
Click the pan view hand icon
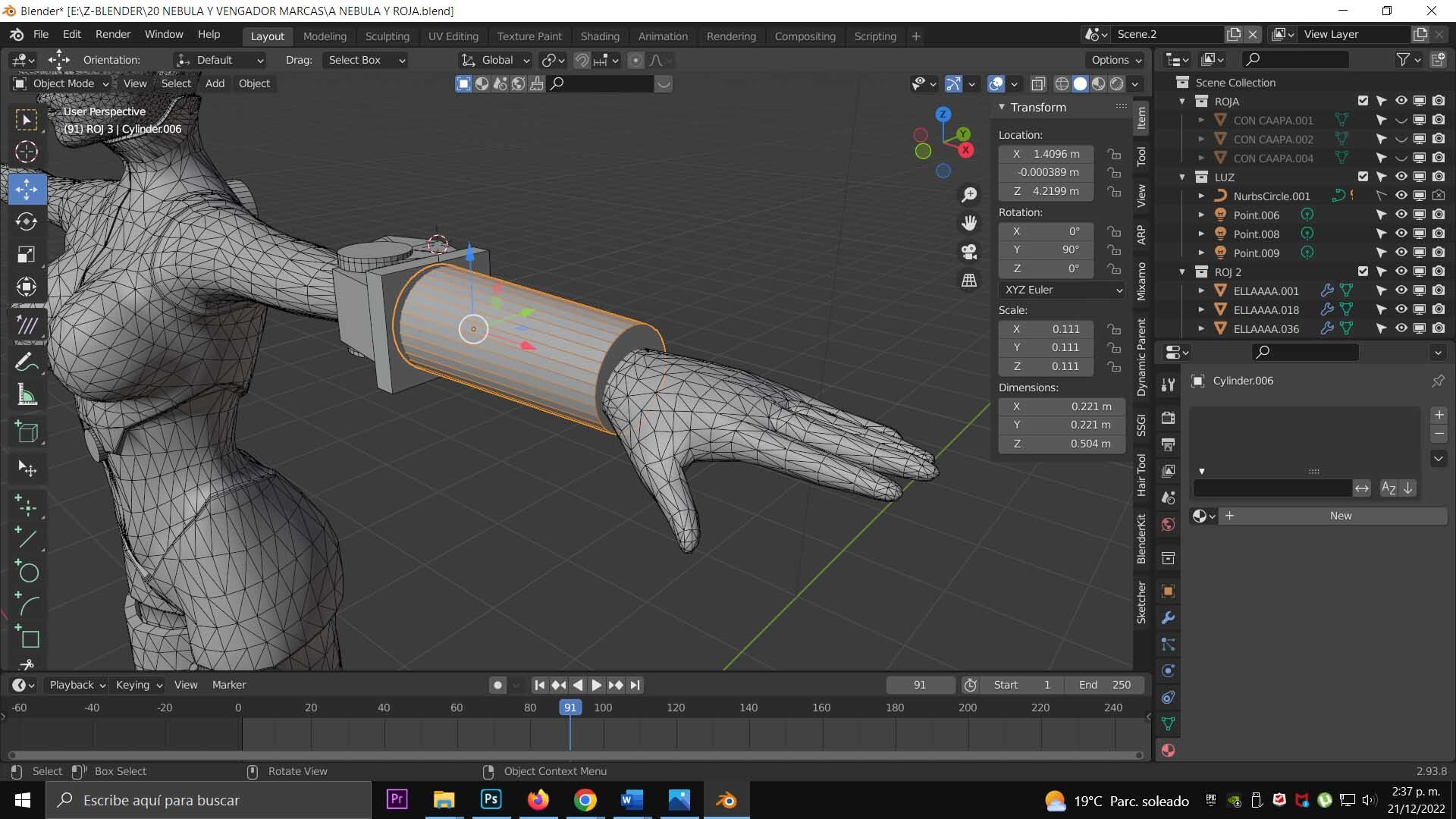969,223
